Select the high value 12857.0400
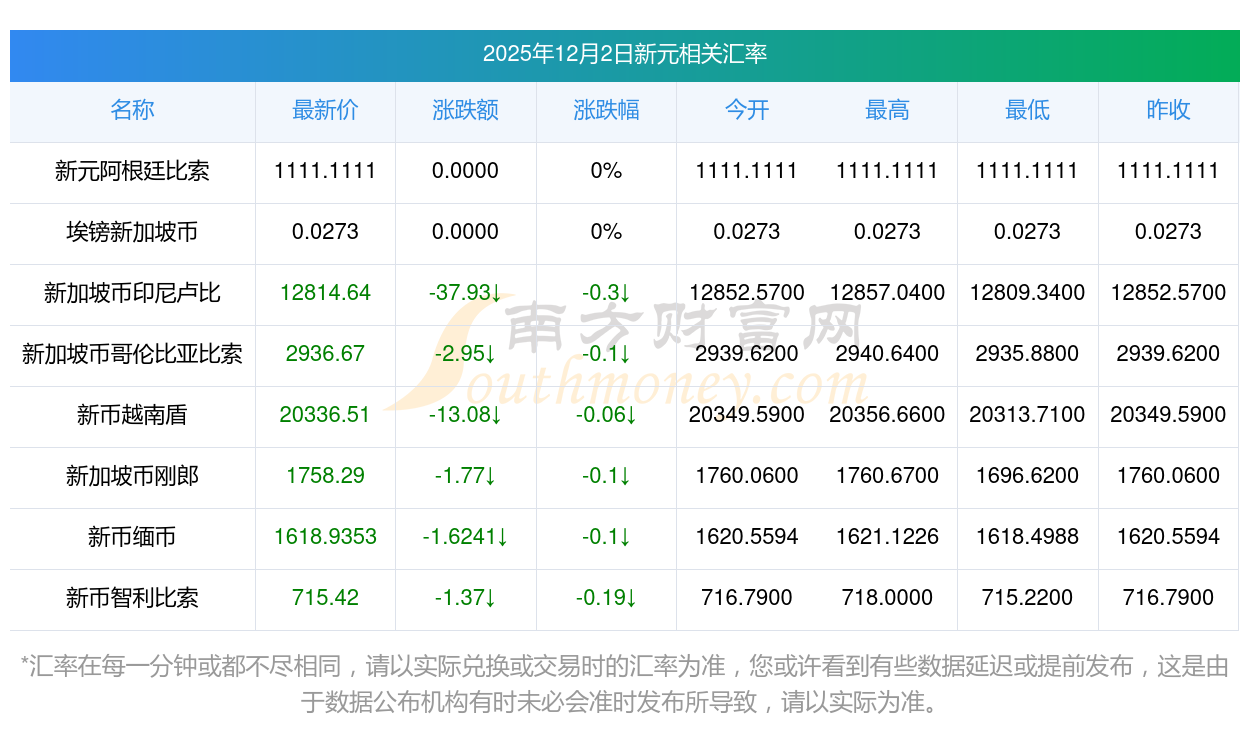The height and width of the screenshot is (733, 1250). click(x=887, y=293)
